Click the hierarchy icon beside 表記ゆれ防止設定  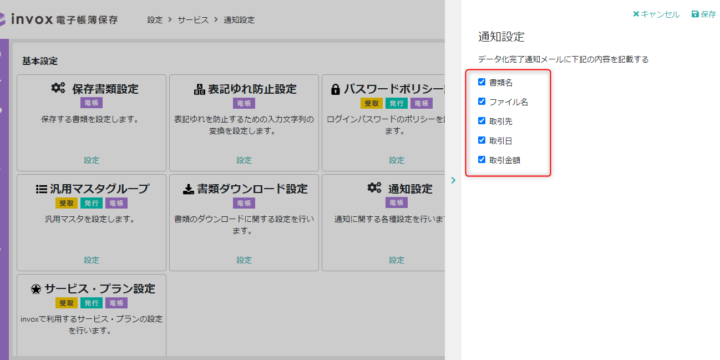(199, 89)
